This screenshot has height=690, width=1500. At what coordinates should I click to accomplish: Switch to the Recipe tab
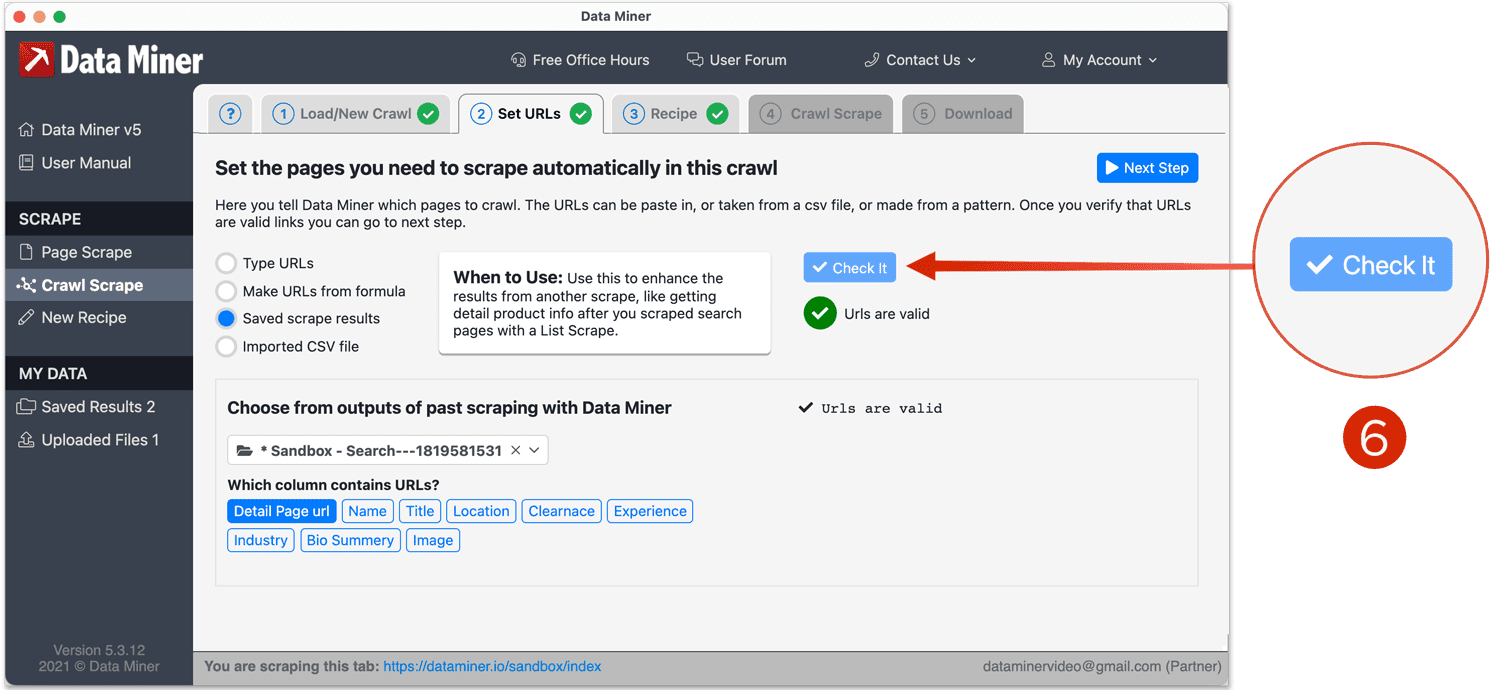tap(675, 113)
